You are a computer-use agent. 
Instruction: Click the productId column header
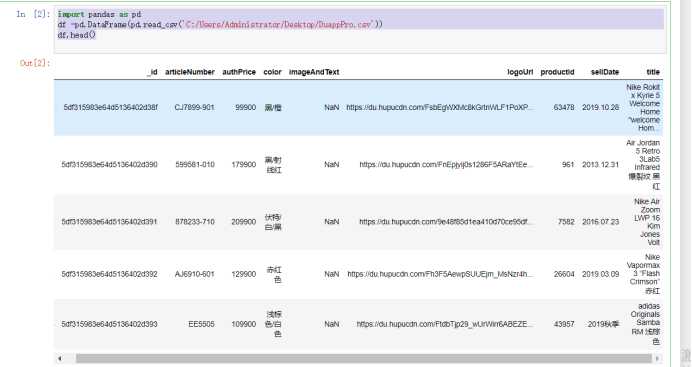[x=557, y=72]
